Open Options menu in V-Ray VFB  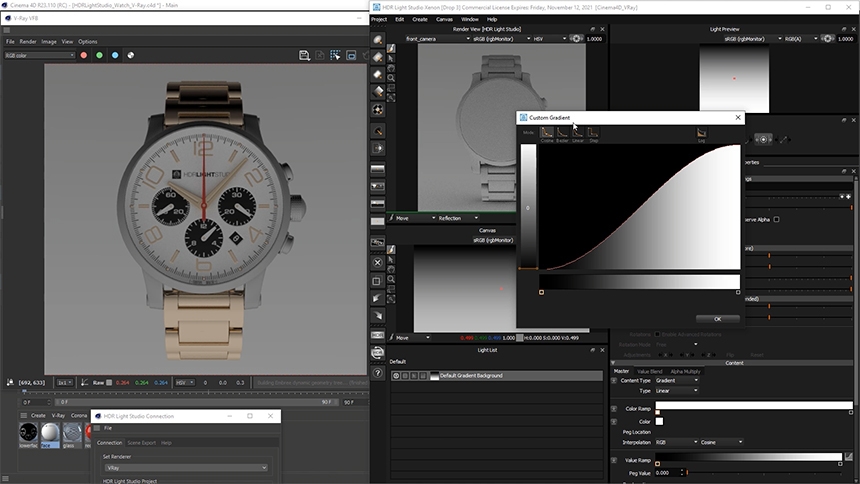click(88, 42)
